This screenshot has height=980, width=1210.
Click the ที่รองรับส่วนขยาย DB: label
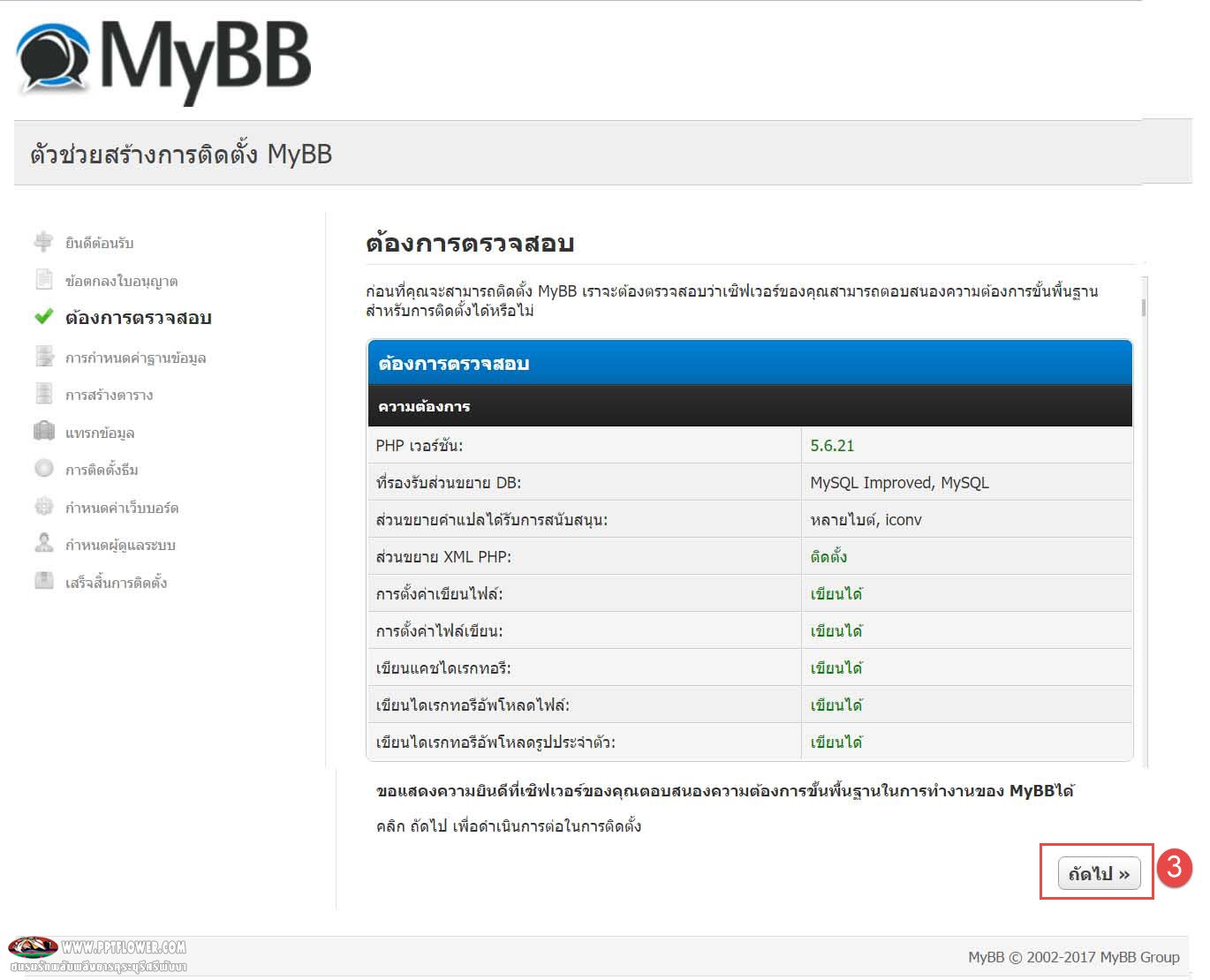click(x=449, y=483)
